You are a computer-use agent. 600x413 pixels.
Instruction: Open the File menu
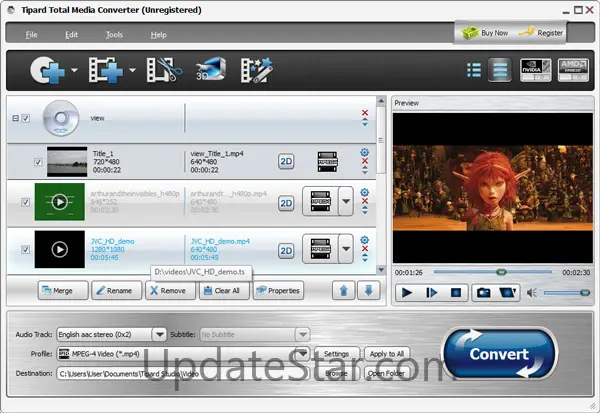pyautogui.click(x=31, y=35)
